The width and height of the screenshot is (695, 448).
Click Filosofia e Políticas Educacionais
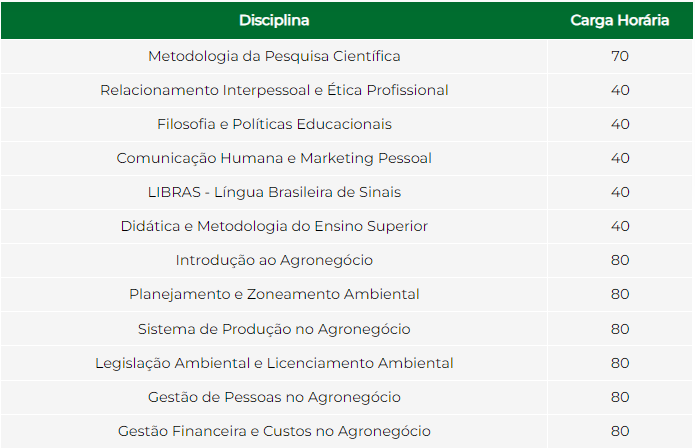(274, 124)
